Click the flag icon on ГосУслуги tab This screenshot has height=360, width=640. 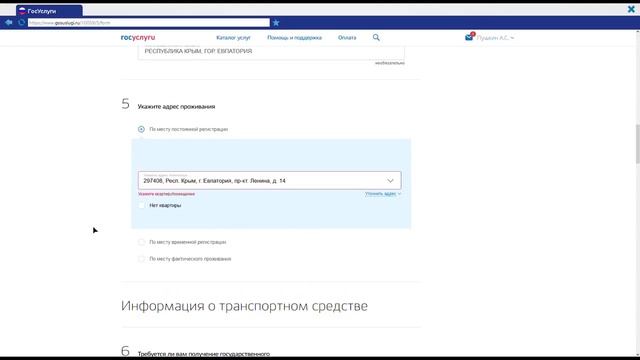pyautogui.click(x=22, y=11)
